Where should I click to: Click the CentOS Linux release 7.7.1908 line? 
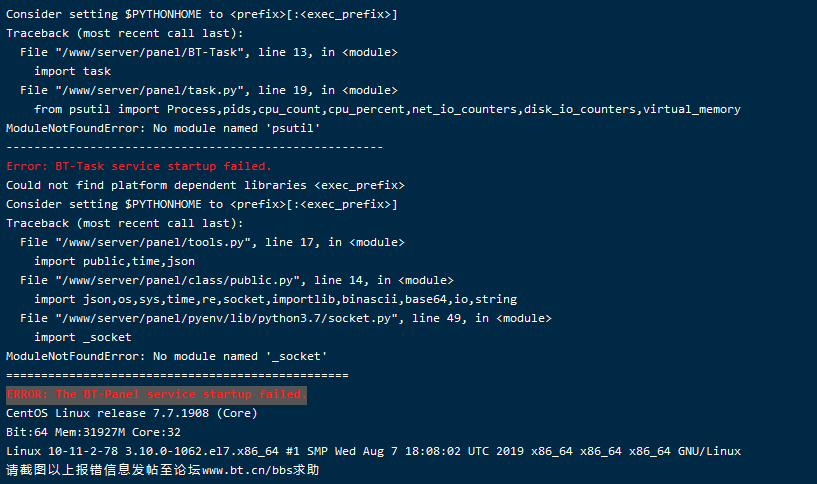point(132,413)
